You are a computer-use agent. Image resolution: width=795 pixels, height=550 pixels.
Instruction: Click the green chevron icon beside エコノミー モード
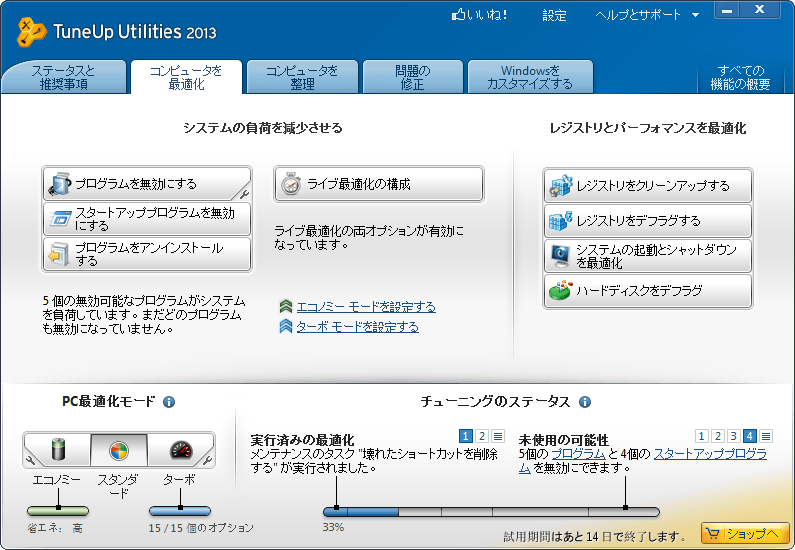point(286,307)
